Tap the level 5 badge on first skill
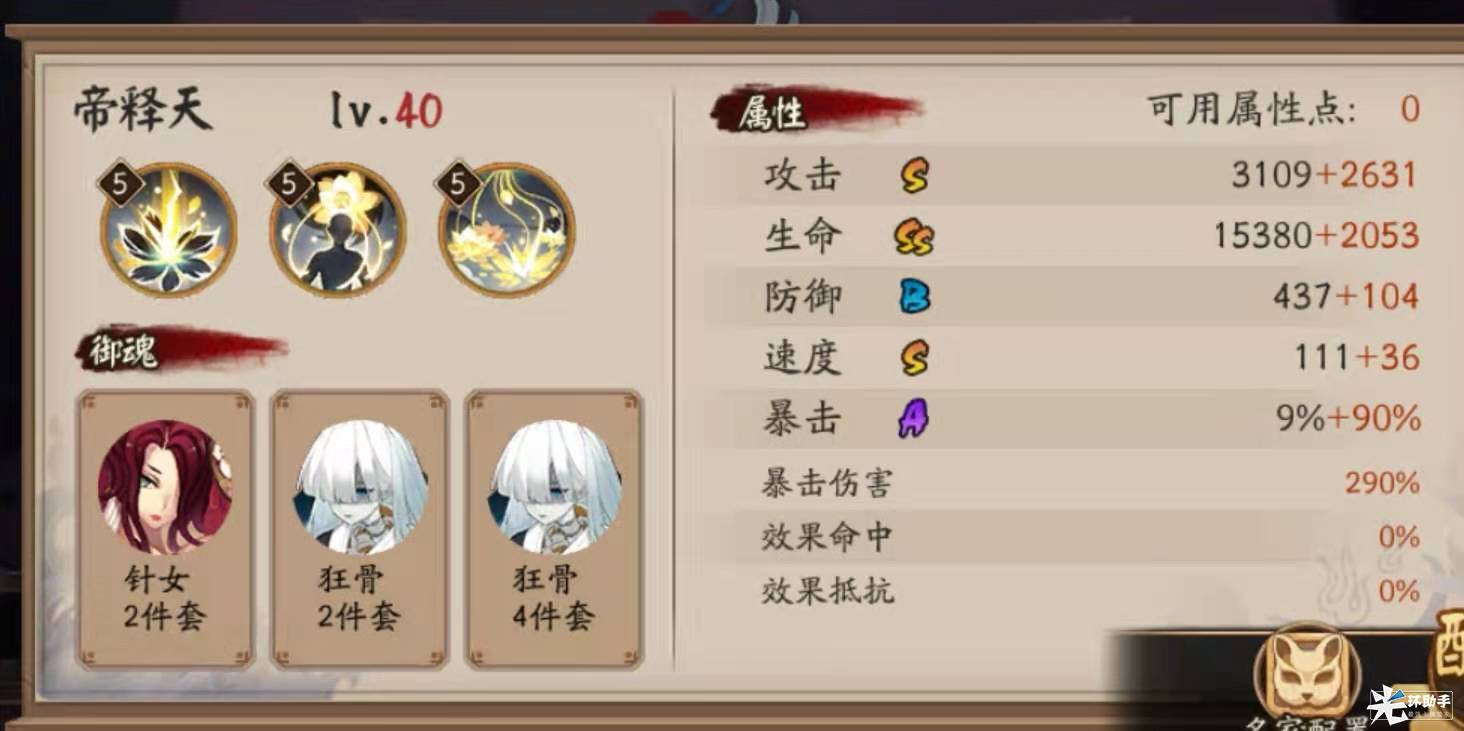This screenshot has width=1464, height=731. (120, 183)
